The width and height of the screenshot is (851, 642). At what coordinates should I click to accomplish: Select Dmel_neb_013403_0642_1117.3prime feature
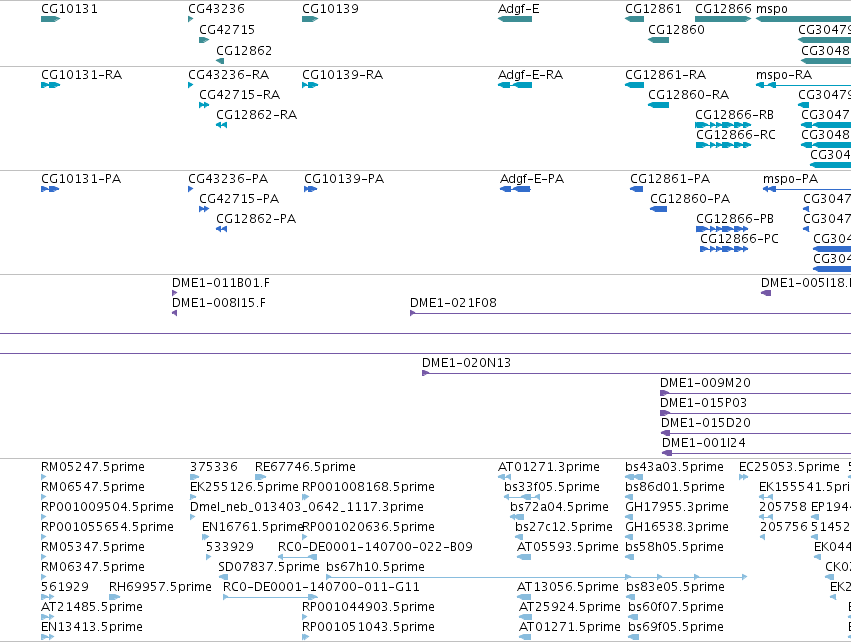click(x=307, y=507)
